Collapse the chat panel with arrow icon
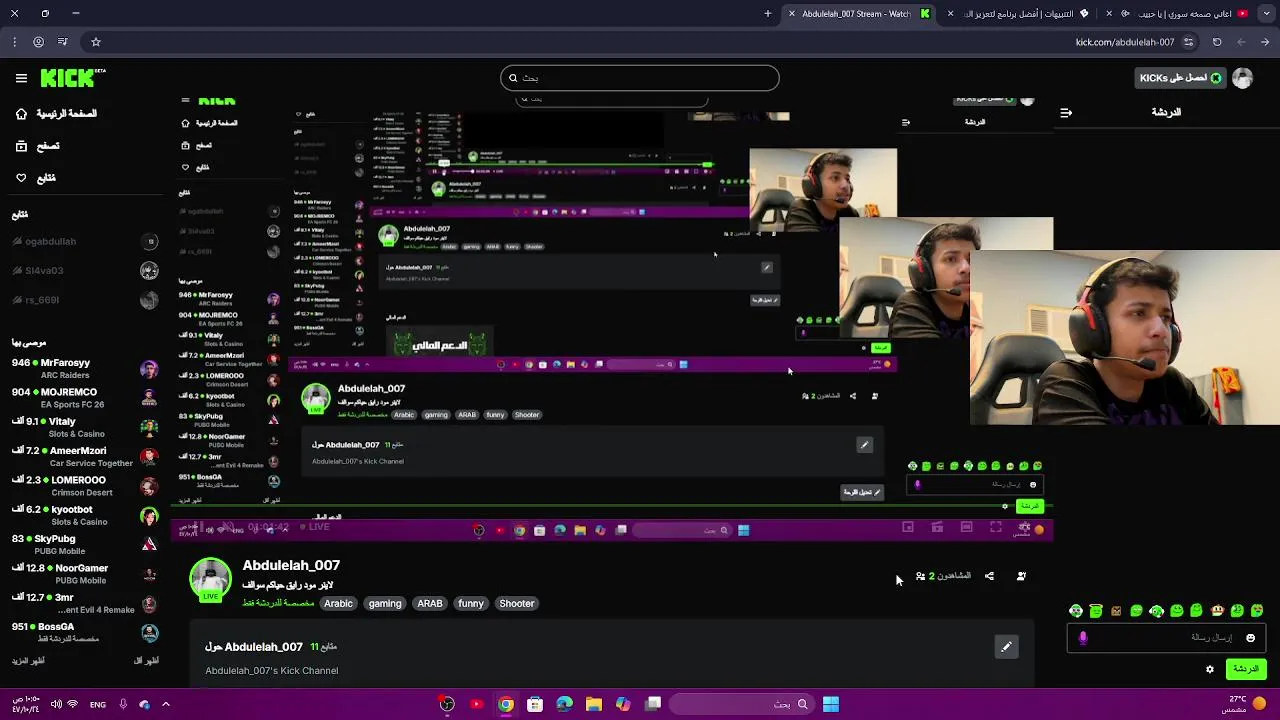The width and height of the screenshot is (1280, 720). [1066, 113]
